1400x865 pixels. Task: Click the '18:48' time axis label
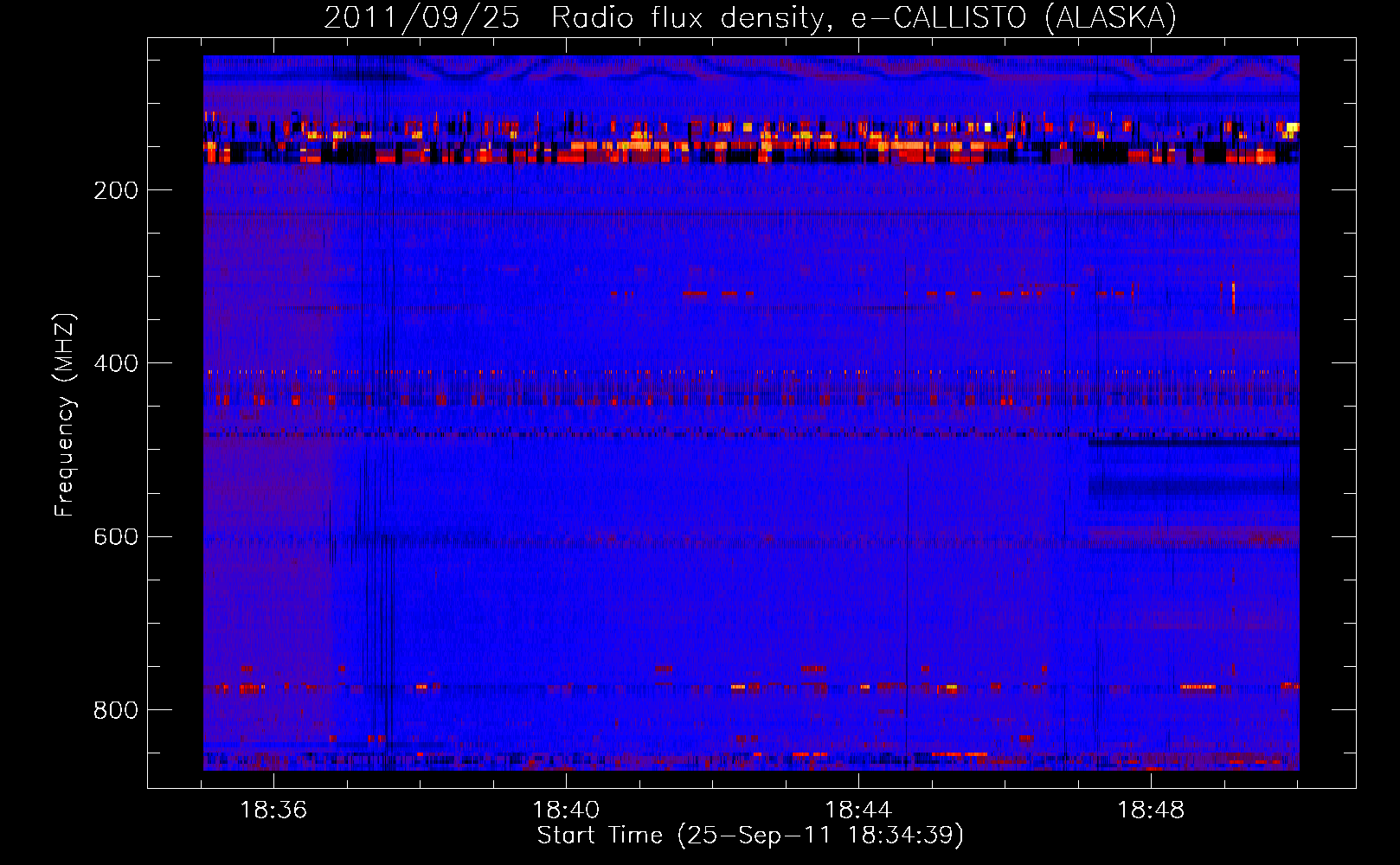tap(1151, 811)
